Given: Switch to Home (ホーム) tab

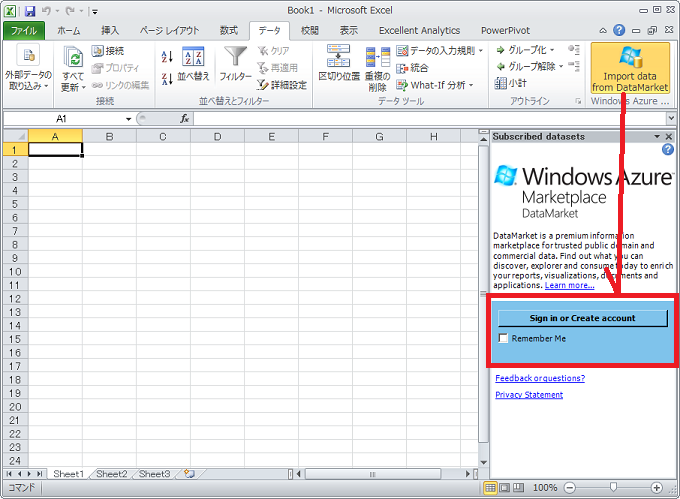Looking at the screenshot, I should 69,30.
